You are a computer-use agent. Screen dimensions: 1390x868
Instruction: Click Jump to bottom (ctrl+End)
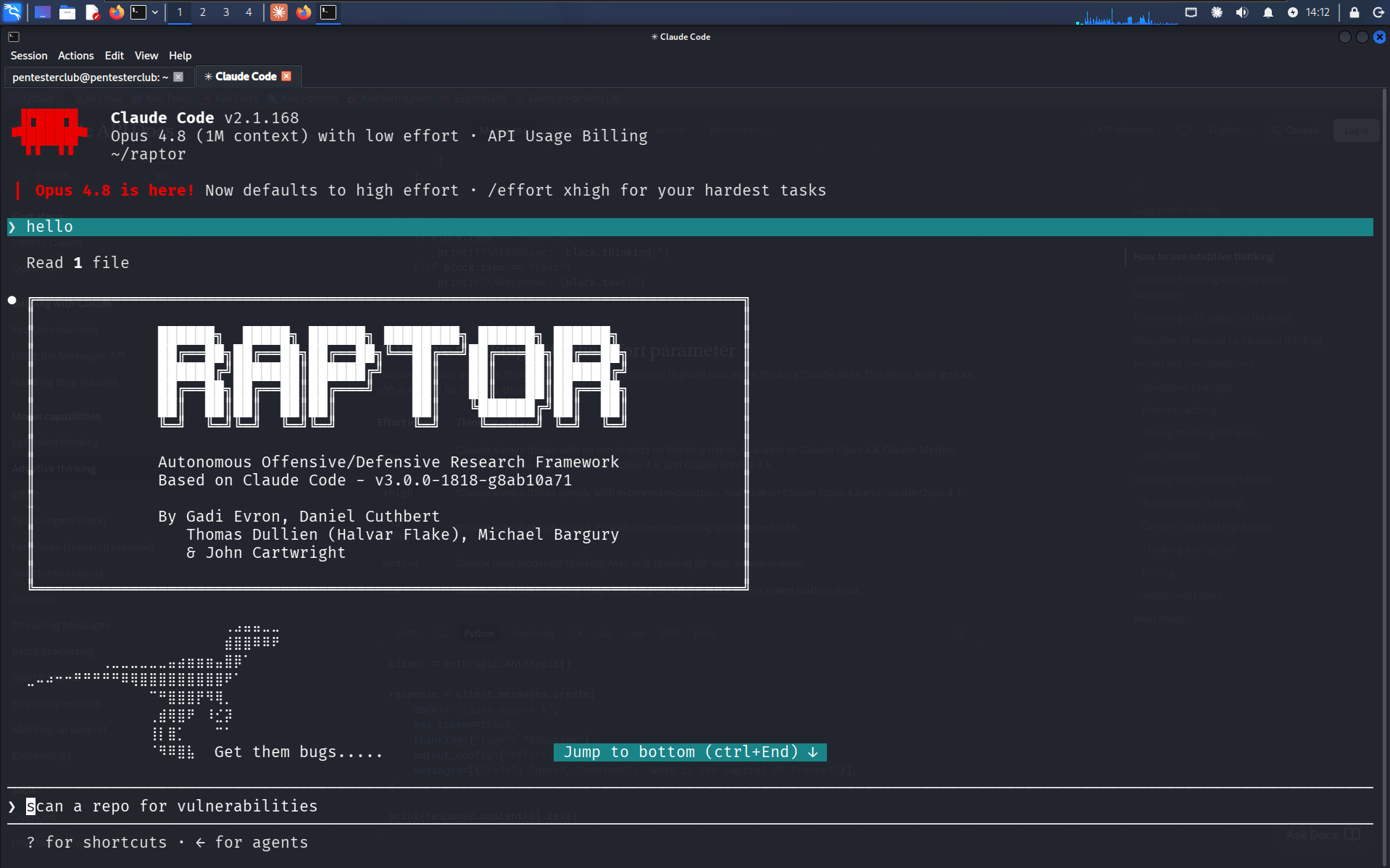[x=690, y=752]
